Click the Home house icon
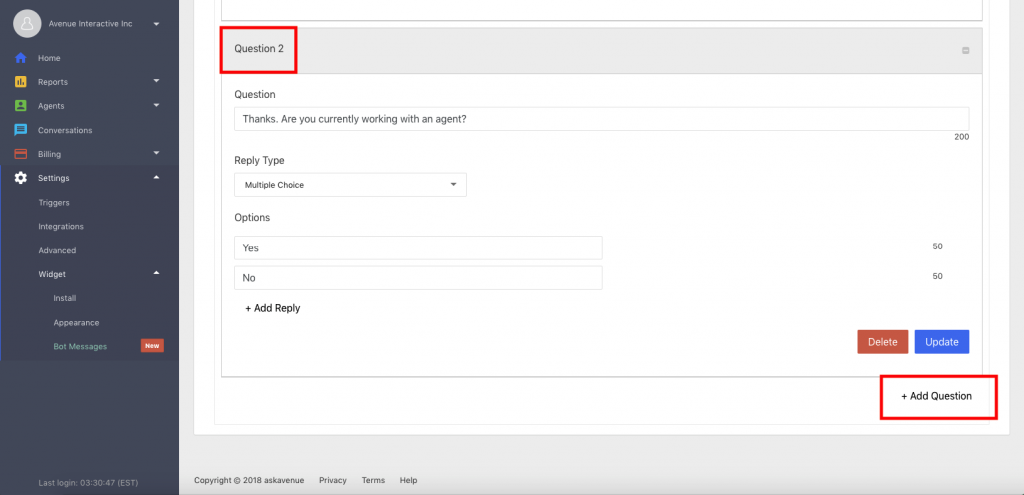1024x495 pixels. tap(21, 58)
